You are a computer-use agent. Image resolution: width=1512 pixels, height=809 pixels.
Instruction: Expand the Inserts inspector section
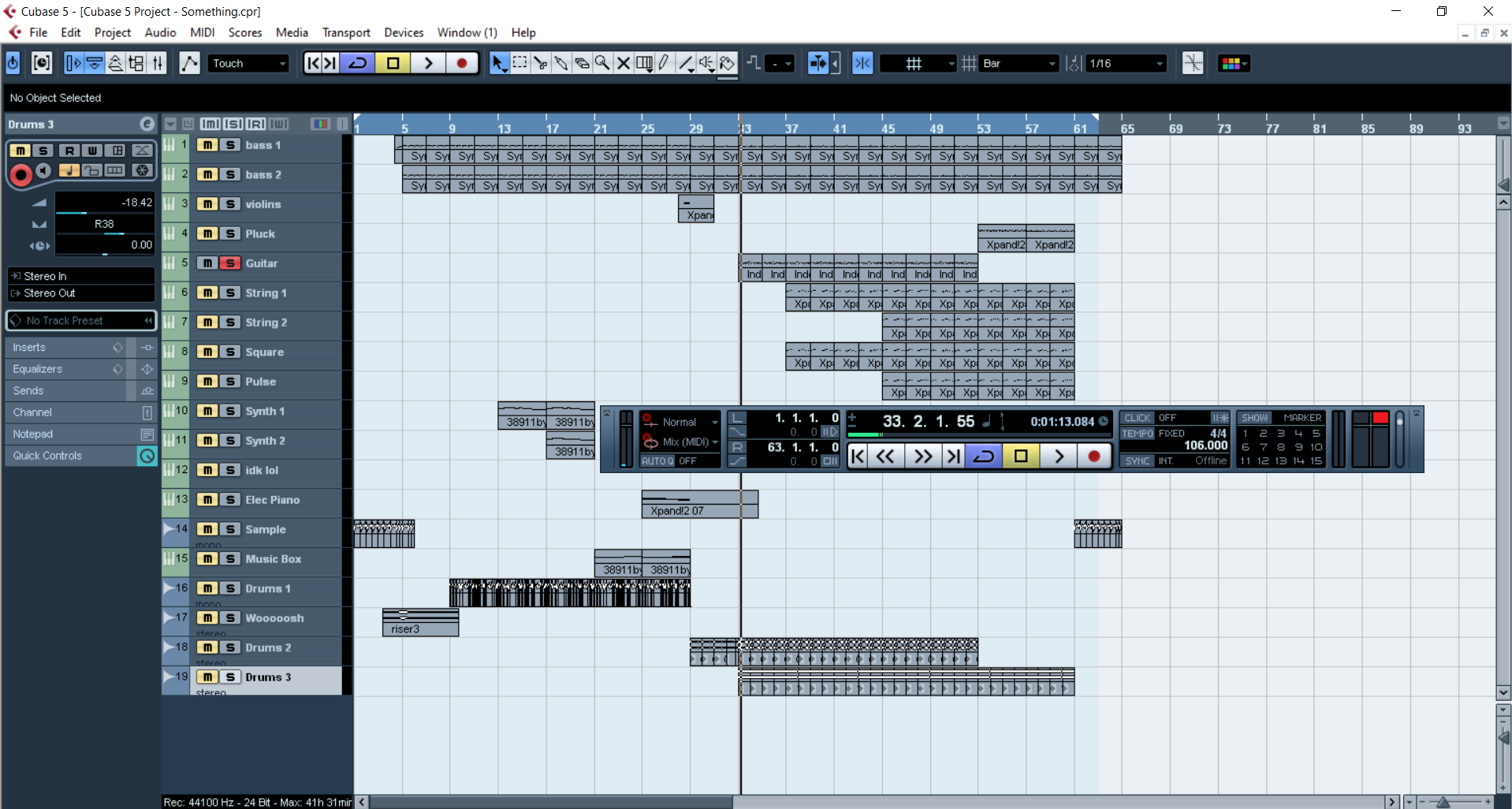pos(67,348)
